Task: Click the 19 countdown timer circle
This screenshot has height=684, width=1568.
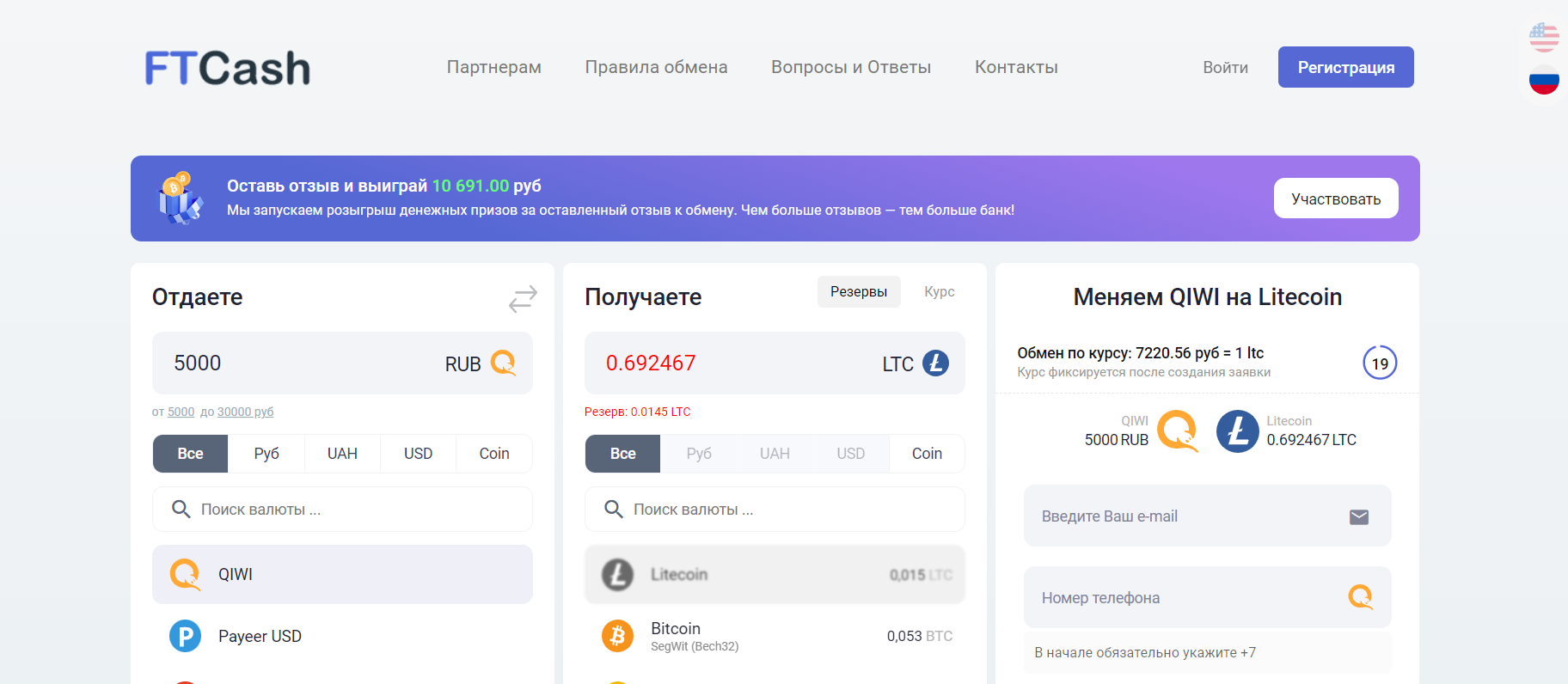Action: click(x=1381, y=363)
